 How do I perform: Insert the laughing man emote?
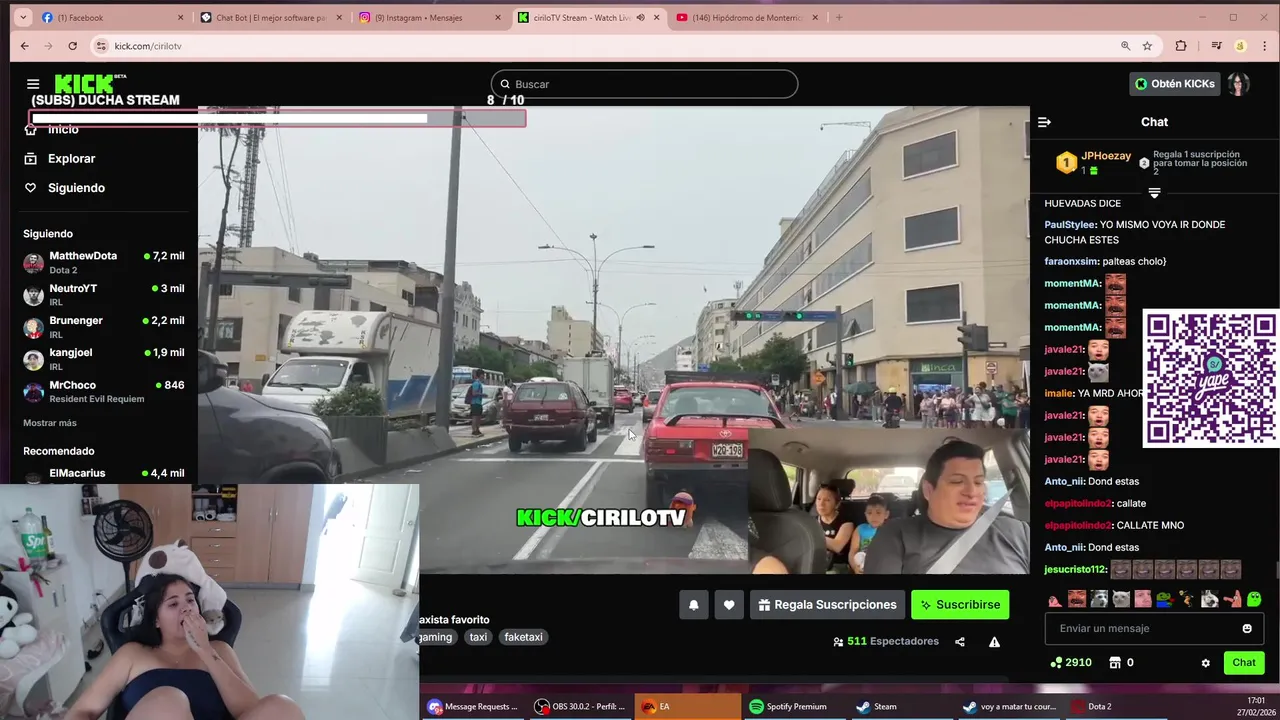click(x=1077, y=599)
